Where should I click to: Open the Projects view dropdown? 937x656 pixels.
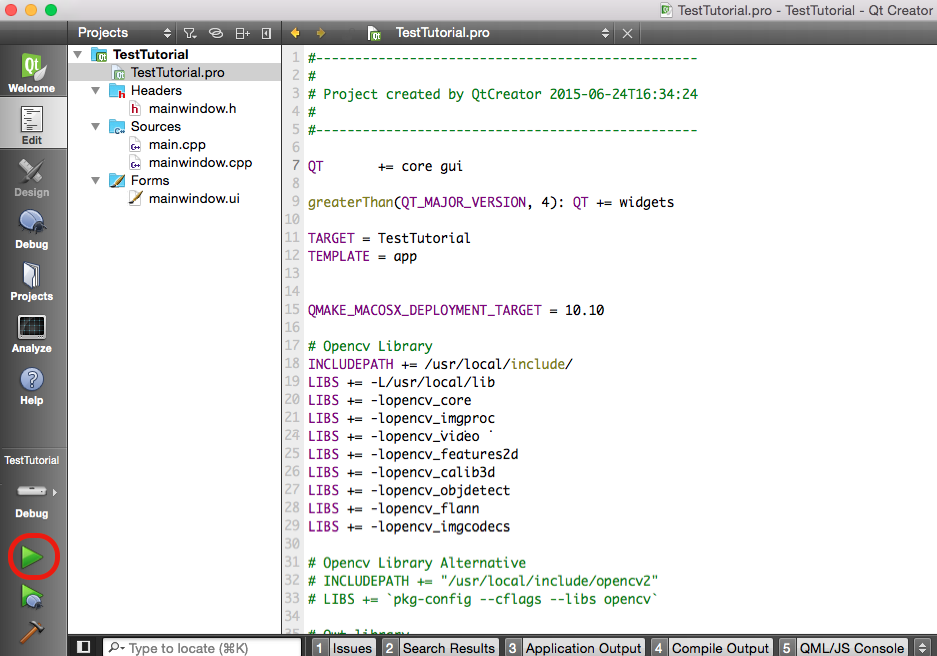[124, 33]
